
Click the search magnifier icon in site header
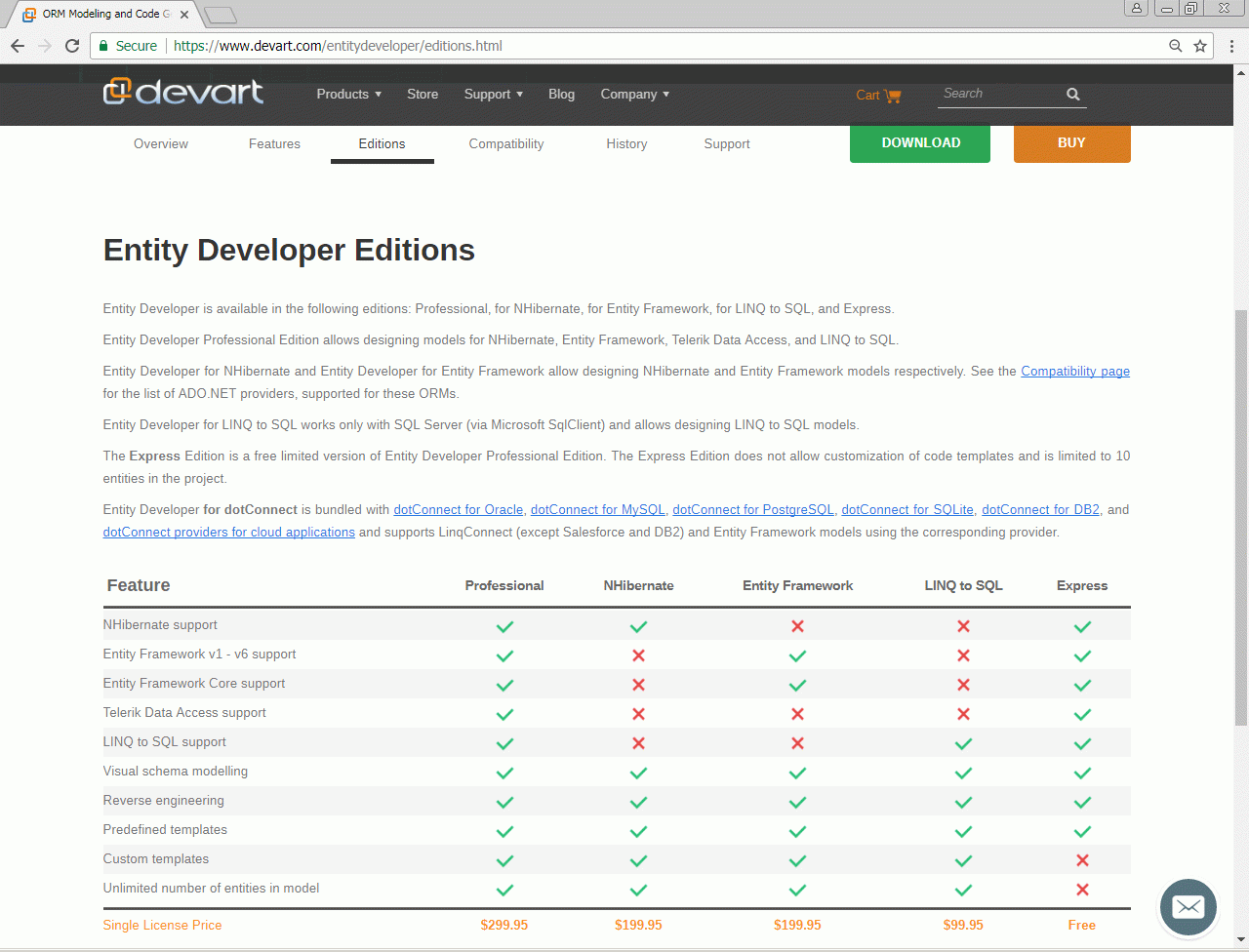[1073, 95]
